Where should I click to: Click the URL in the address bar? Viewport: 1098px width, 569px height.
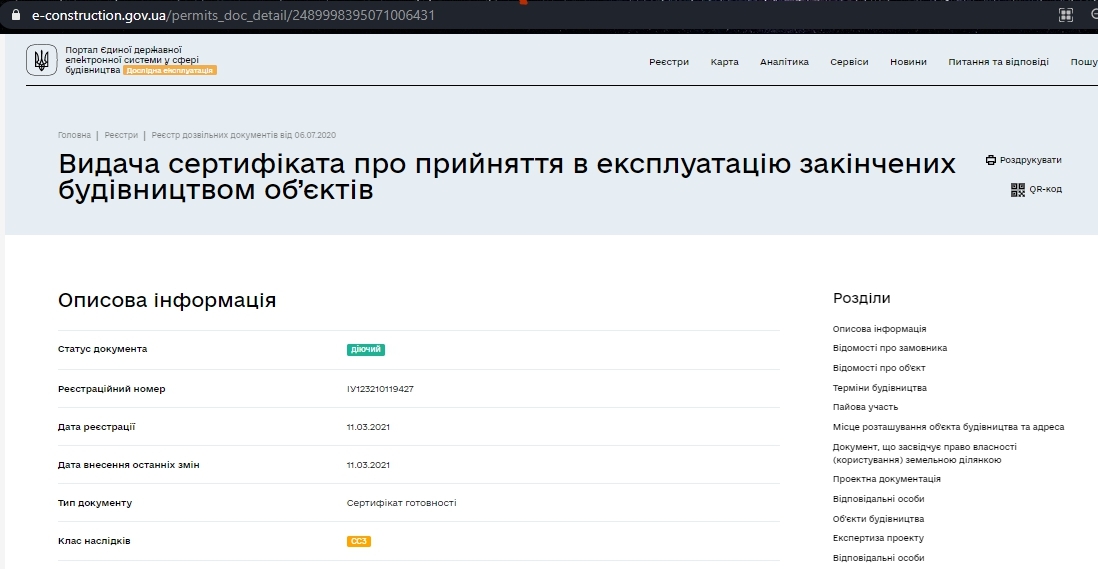click(x=233, y=15)
